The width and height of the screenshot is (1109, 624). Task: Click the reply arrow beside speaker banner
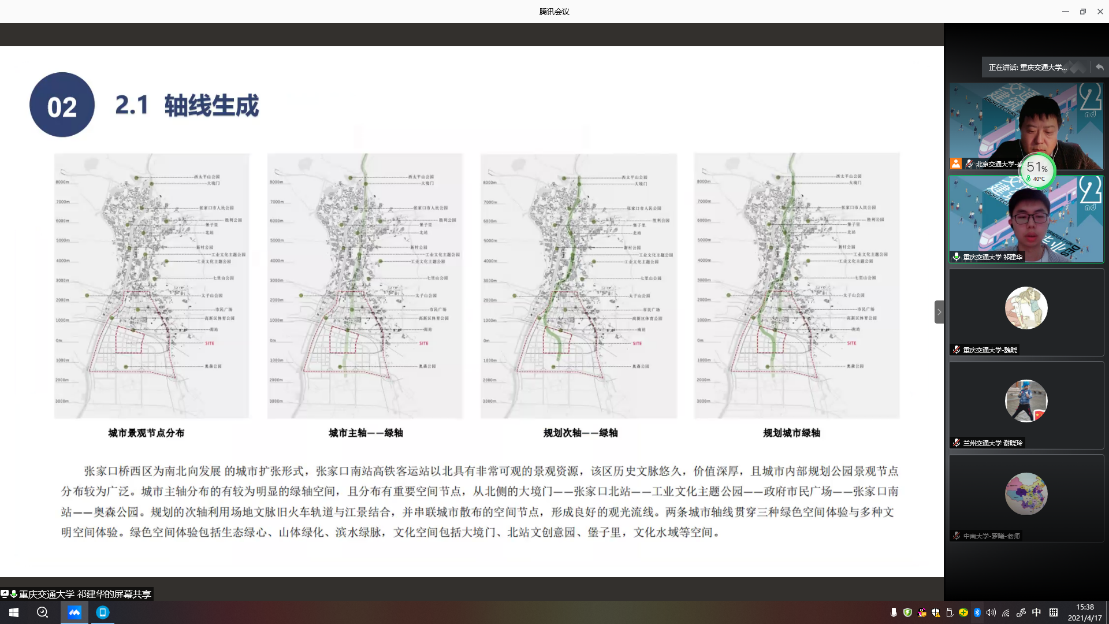pyautogui.click(x=1099, y=67)
